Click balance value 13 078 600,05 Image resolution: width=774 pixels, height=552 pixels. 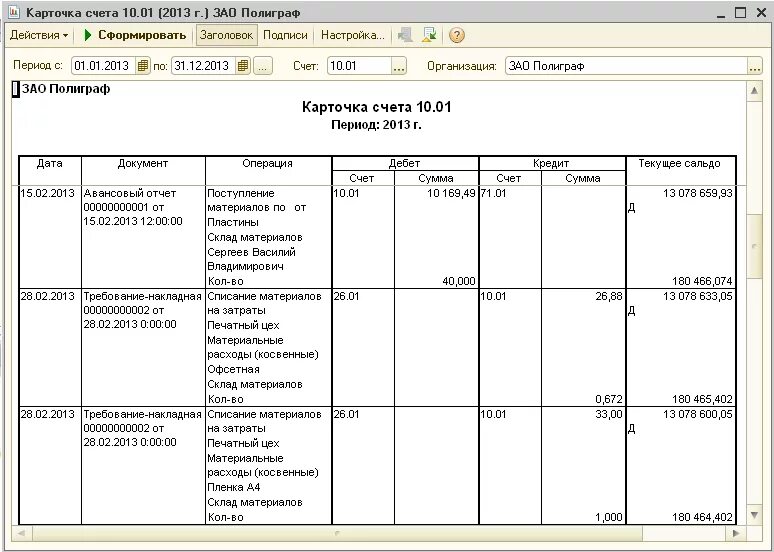point(697,414)
